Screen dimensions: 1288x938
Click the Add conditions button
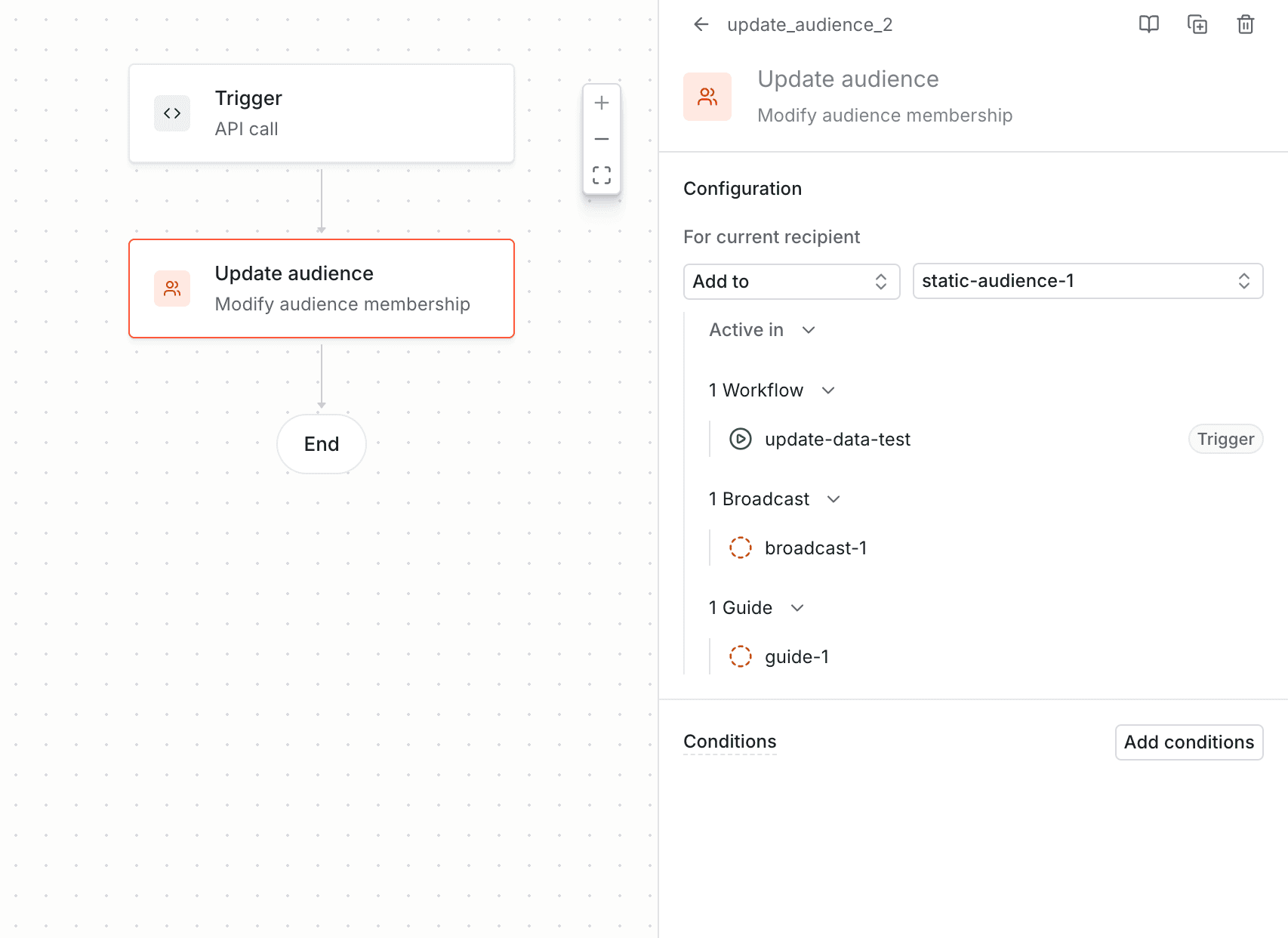(x=1188, y=742)
